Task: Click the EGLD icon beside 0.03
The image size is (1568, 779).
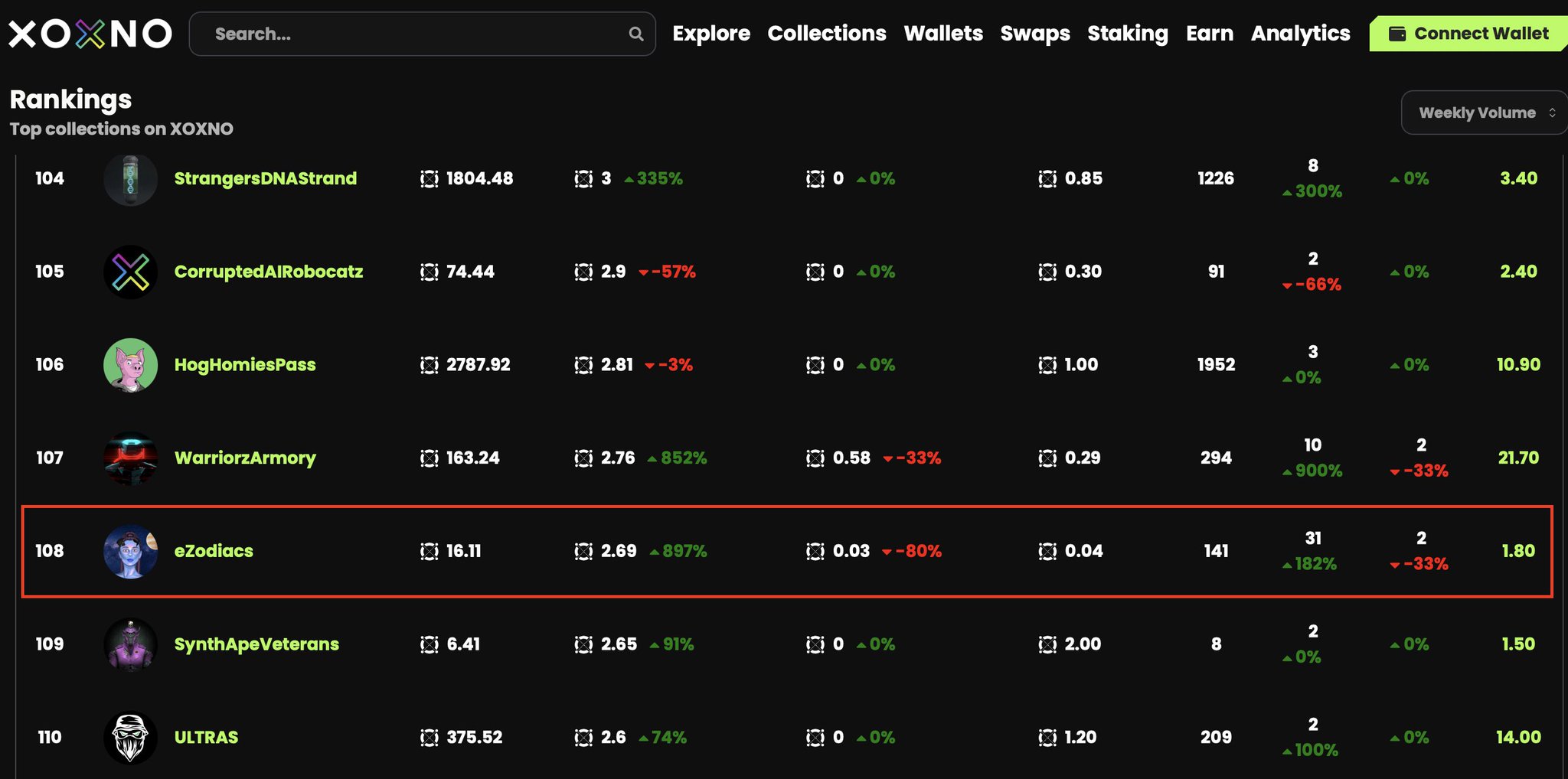Action: click(815, 551)
